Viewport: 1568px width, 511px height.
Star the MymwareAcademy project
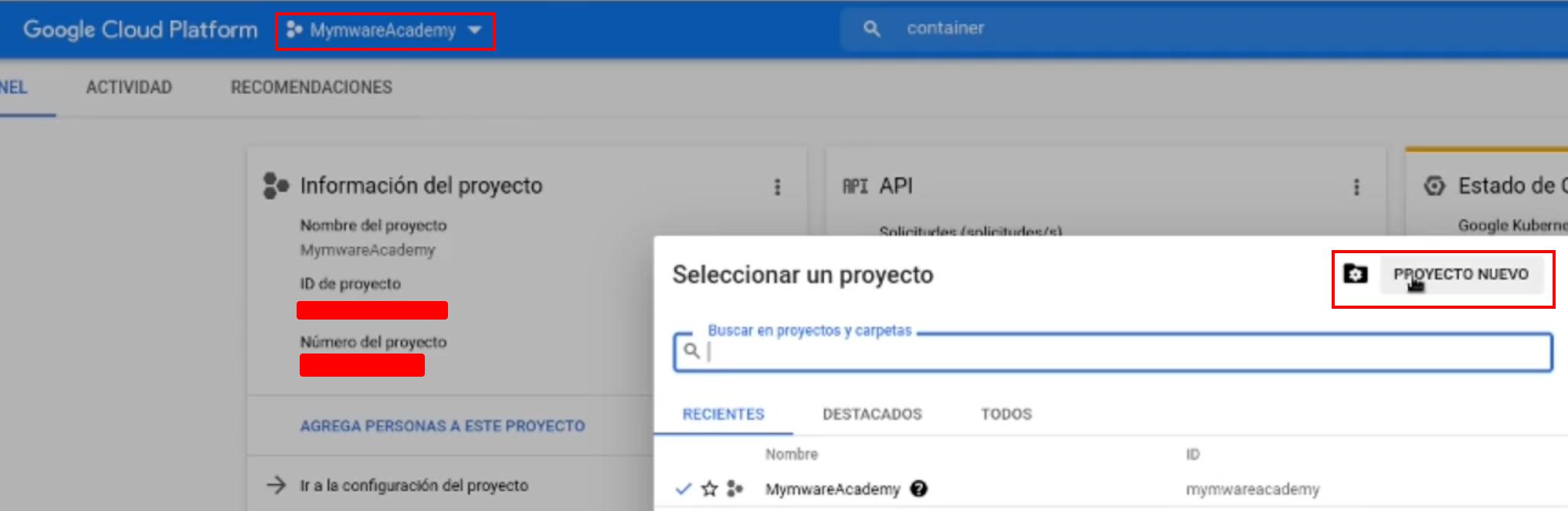(x=709, y=489)
